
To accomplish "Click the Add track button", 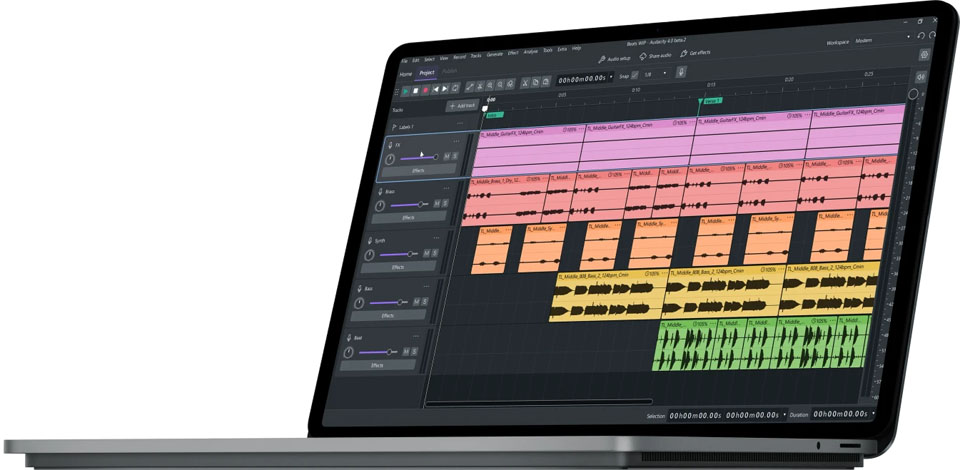I will pyautogui.click(x=462, y=105).
